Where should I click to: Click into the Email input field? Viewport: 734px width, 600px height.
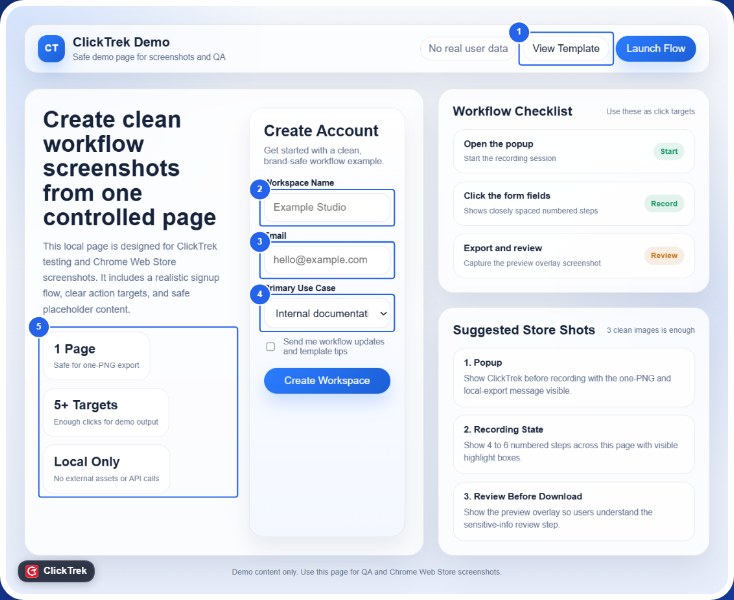(327, 260)
